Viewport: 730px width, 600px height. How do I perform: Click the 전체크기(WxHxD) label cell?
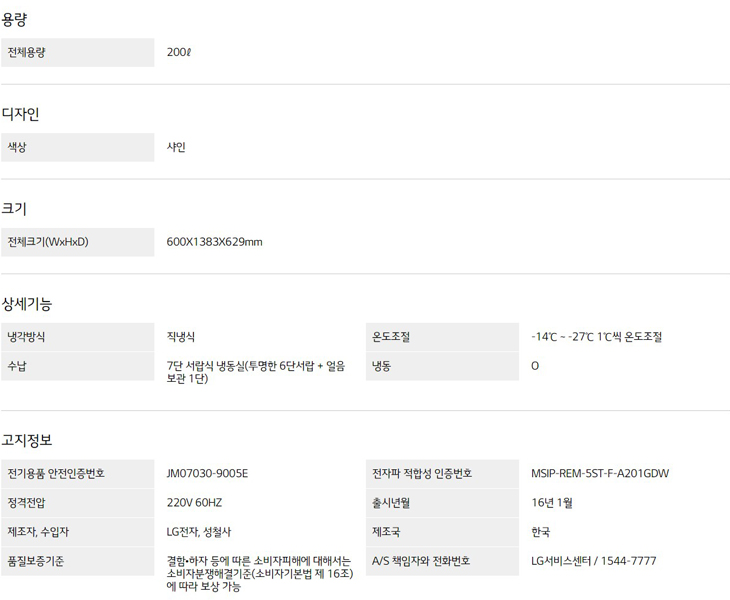point(77,242)
